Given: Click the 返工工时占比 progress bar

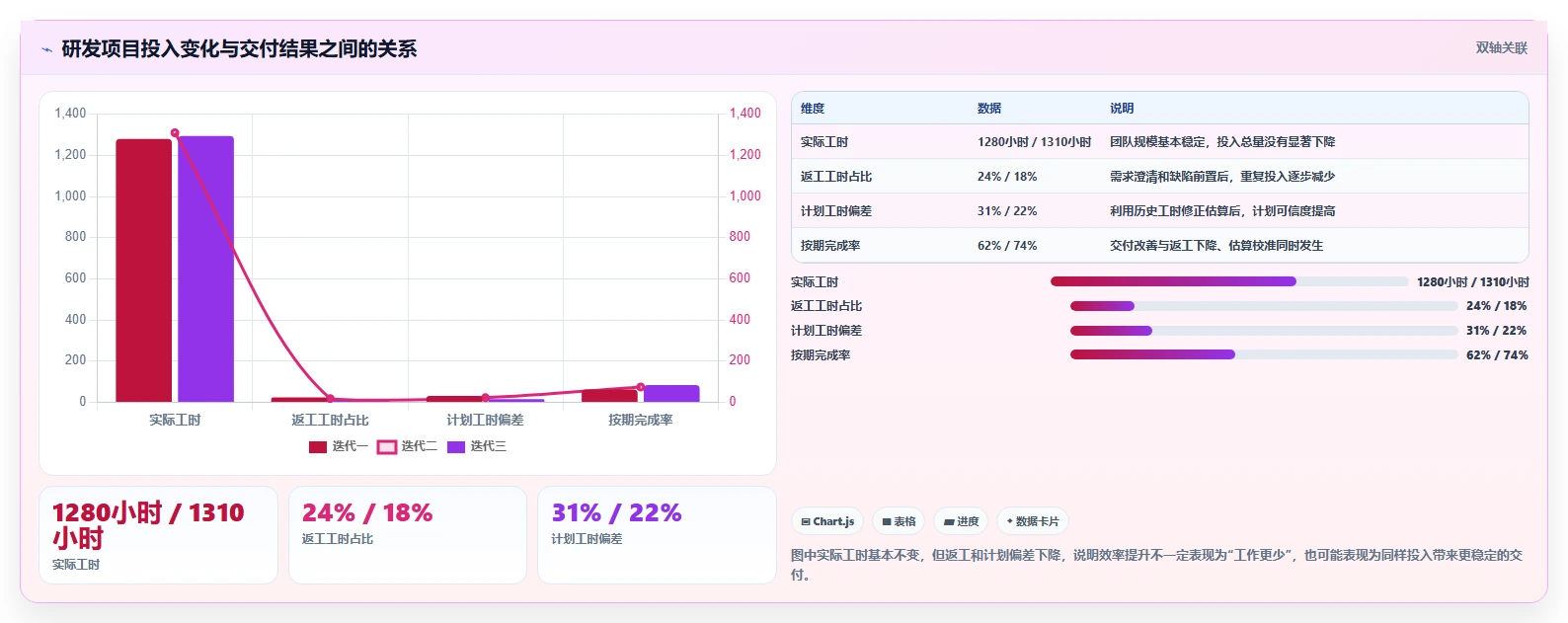Looking at the screenshot, I should tap(1264, 306).
